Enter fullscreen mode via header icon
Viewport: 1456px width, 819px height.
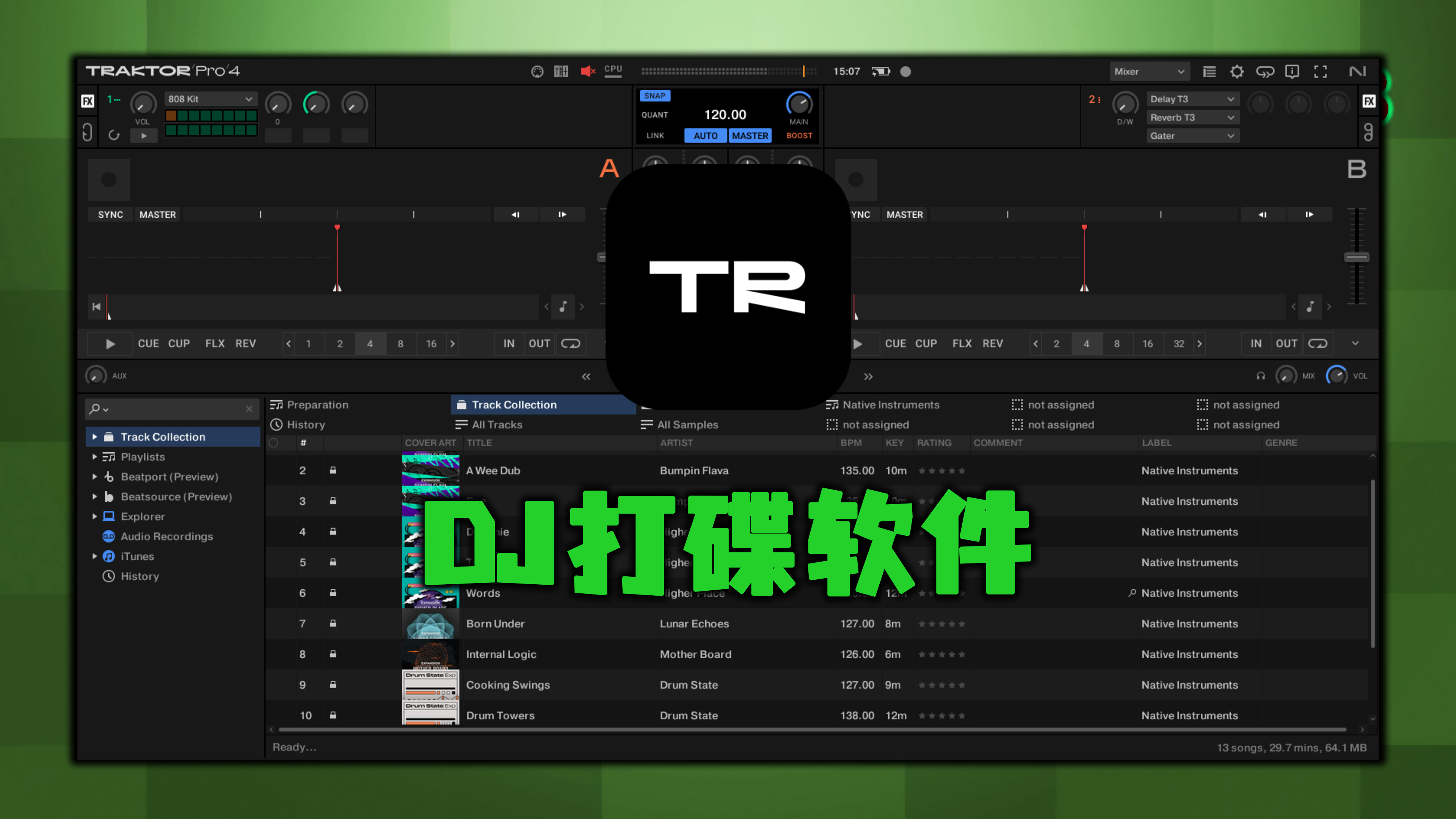[1320, 71]
